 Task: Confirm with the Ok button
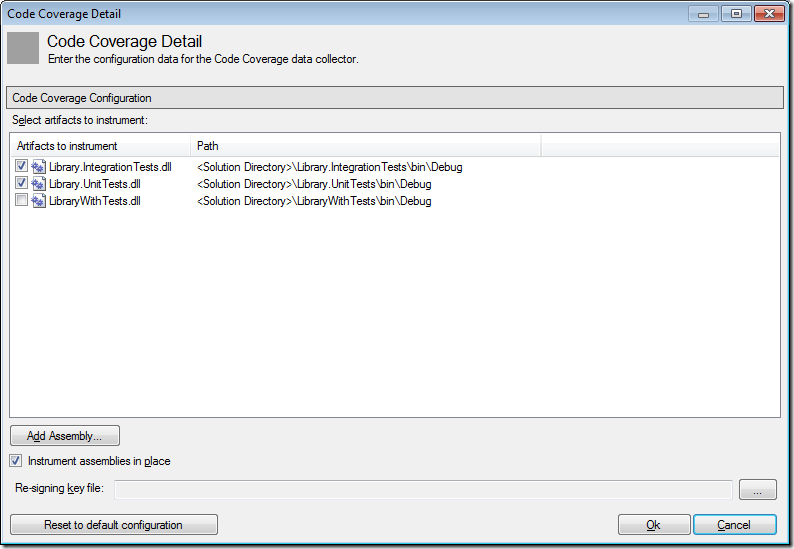654,525
